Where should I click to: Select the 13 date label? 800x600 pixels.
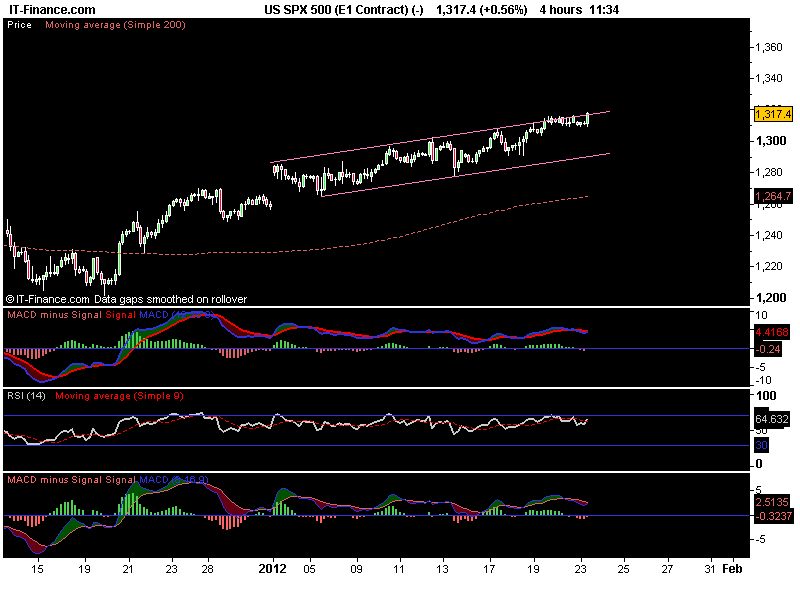click(442, 569)
